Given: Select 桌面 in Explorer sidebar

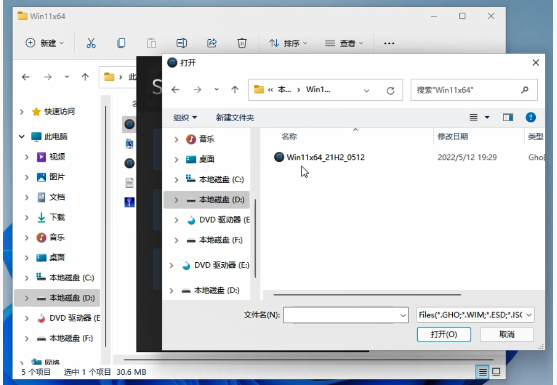Looking at the screenshot, I should (x=51, y=258).
